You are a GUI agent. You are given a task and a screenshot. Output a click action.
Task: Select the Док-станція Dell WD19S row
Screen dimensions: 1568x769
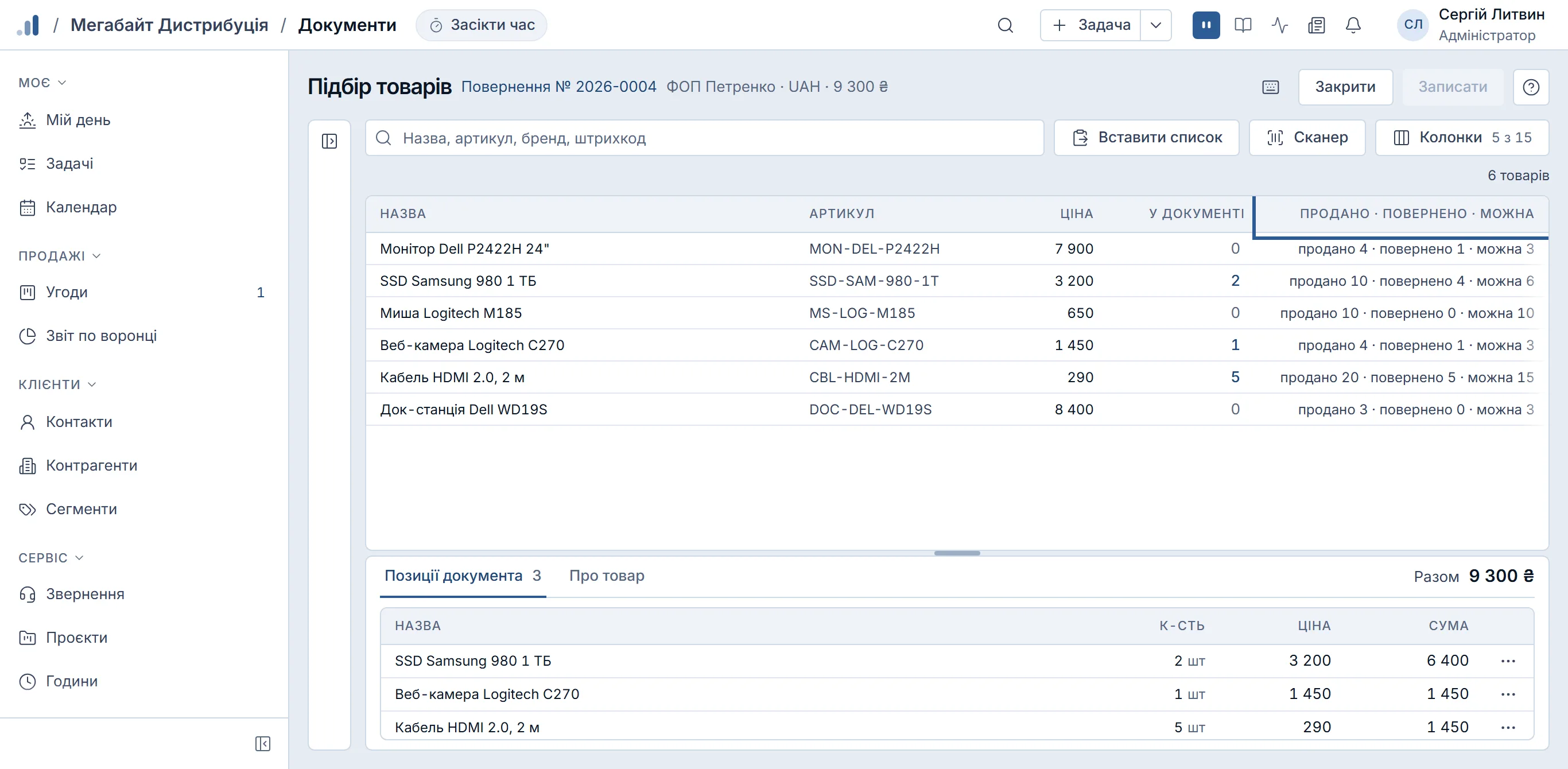[956, 409]
